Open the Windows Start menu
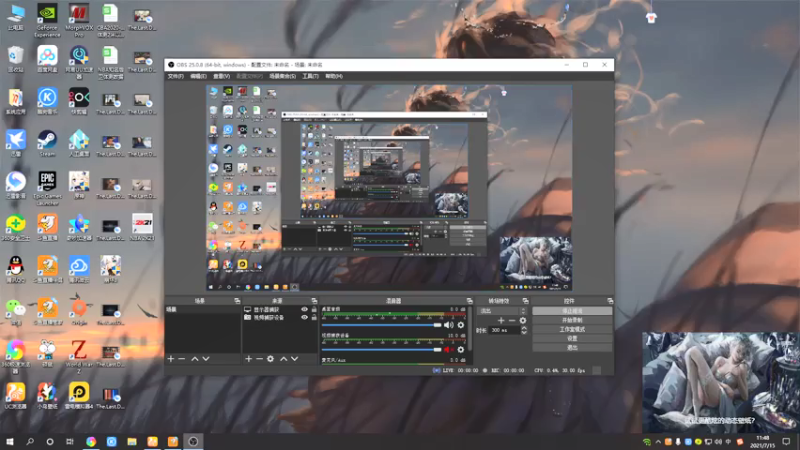800x450 pixels. tap(10, 442)
